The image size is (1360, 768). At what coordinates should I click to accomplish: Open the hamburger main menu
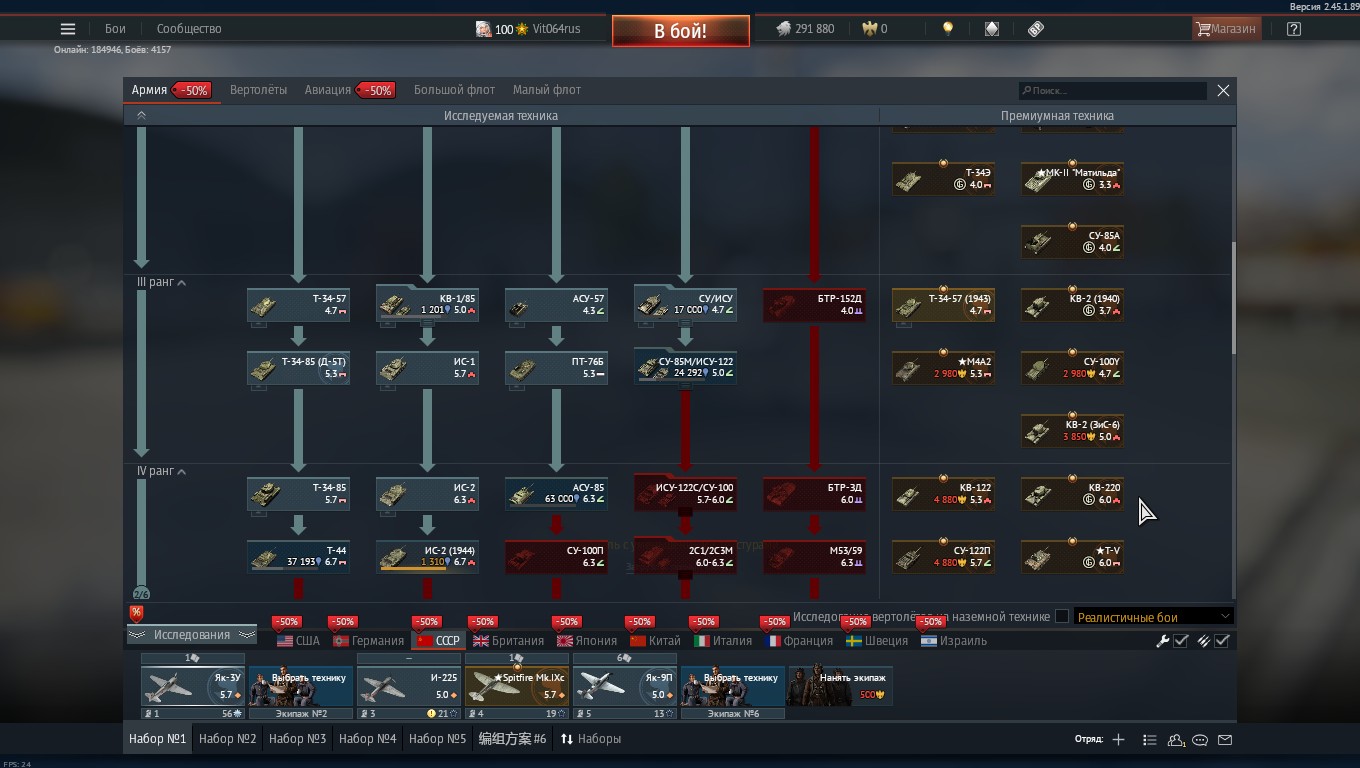pyautogui.click(x=68, y=29)
